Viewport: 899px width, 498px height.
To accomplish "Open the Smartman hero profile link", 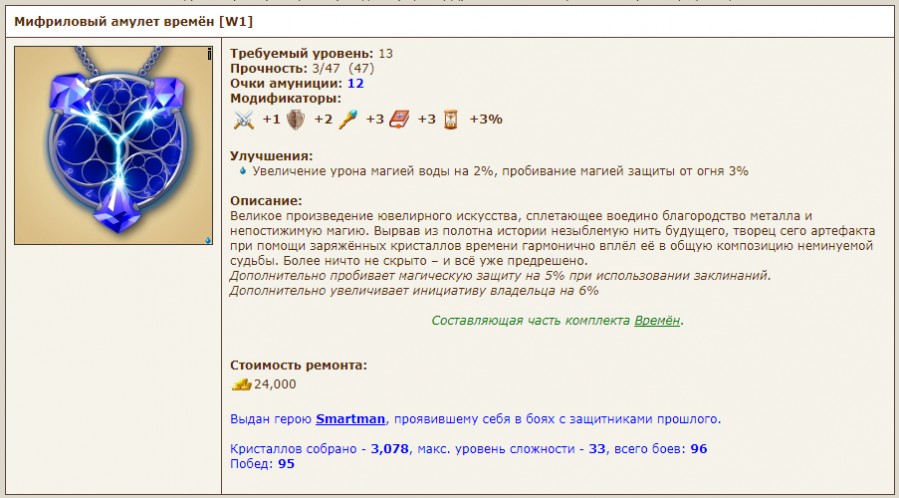I will tap(351, 418).
